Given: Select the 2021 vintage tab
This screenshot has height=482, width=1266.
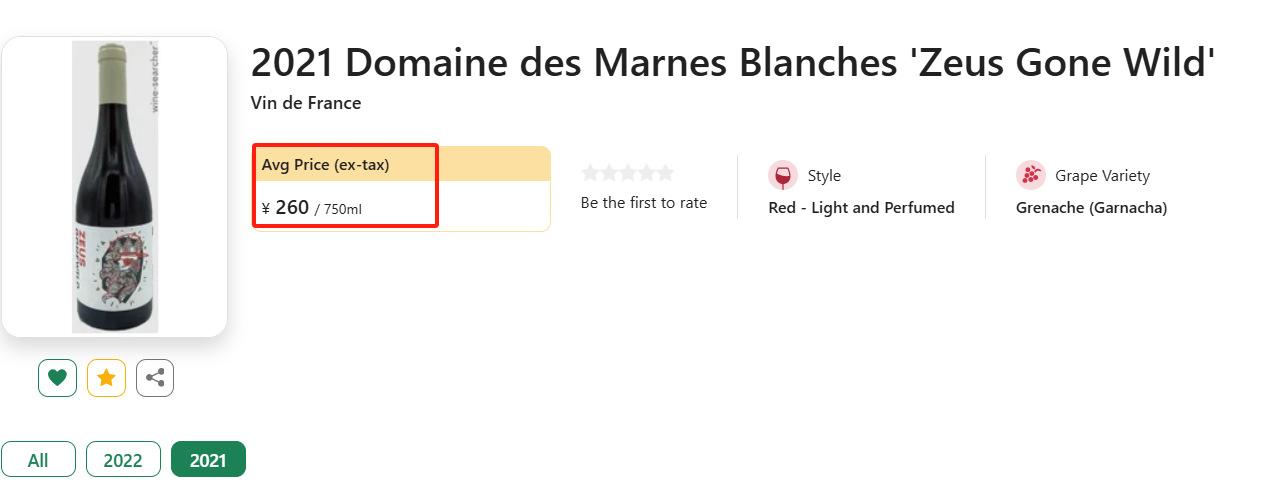Looking at the screenshot, I should click(x=208, y=460).
